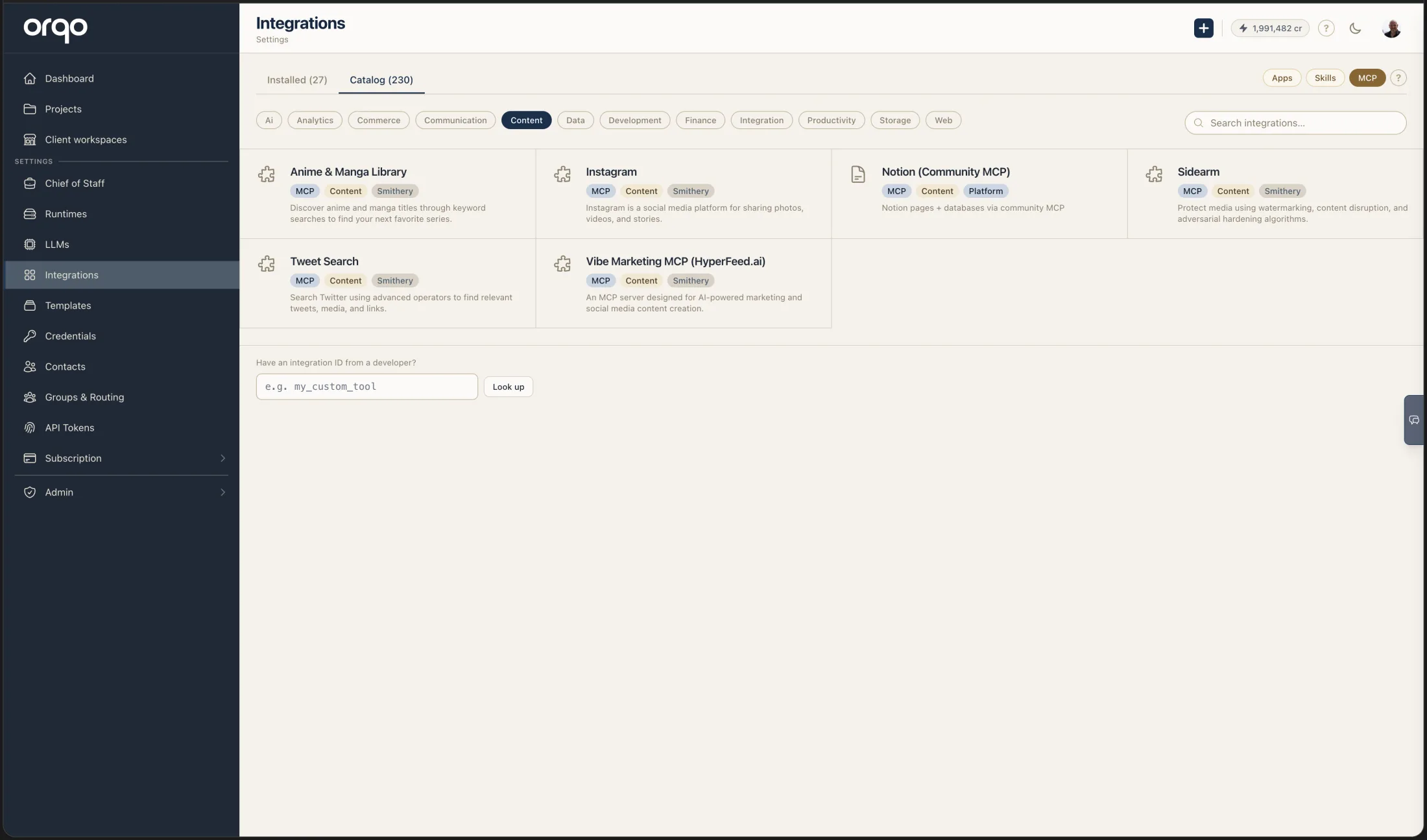Toggle the MCP type filter
Image resolution: width=1427 pixels, height=840 pixels.
point(1367,78)
